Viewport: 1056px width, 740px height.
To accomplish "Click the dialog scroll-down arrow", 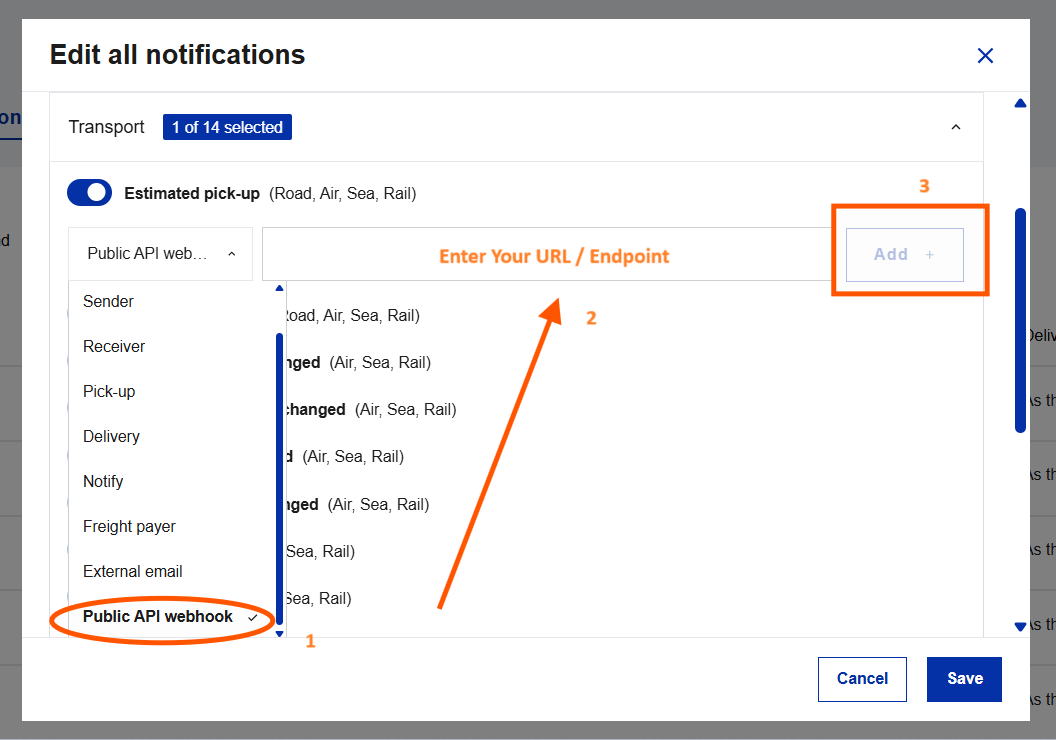I will tap(1020, 626).
